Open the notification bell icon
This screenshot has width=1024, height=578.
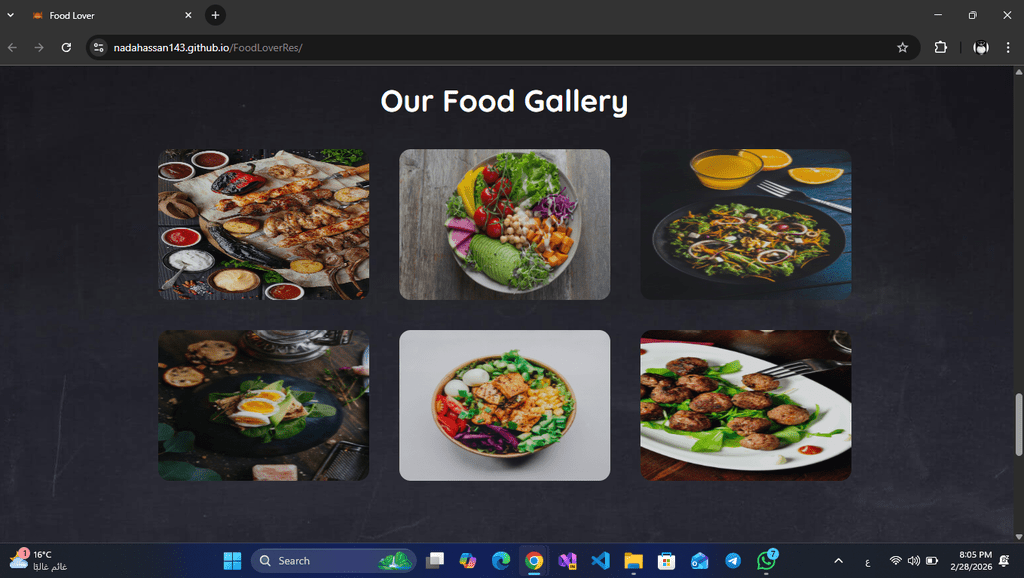1004,561
